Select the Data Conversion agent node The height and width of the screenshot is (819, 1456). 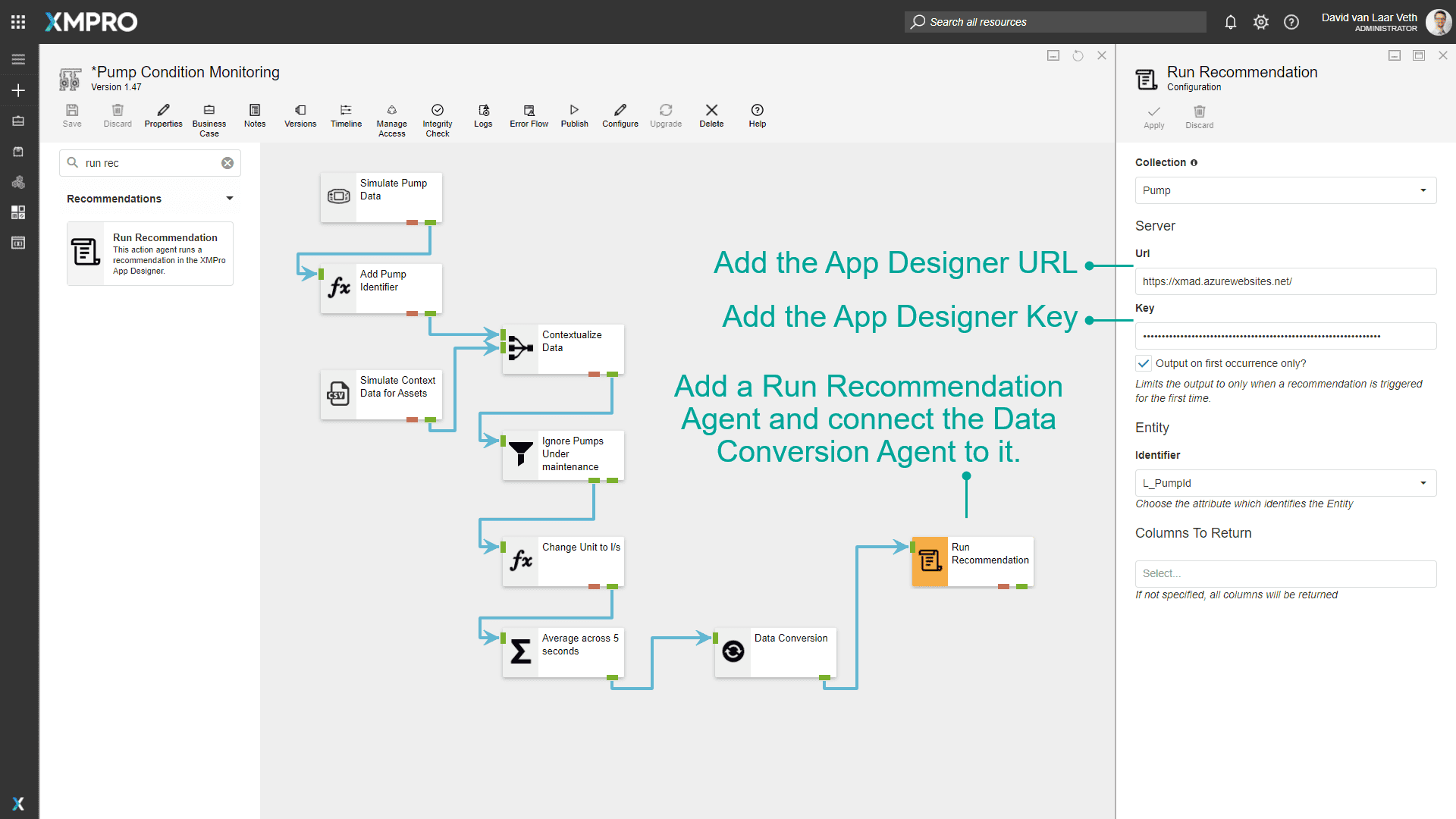tap(775, 651)
